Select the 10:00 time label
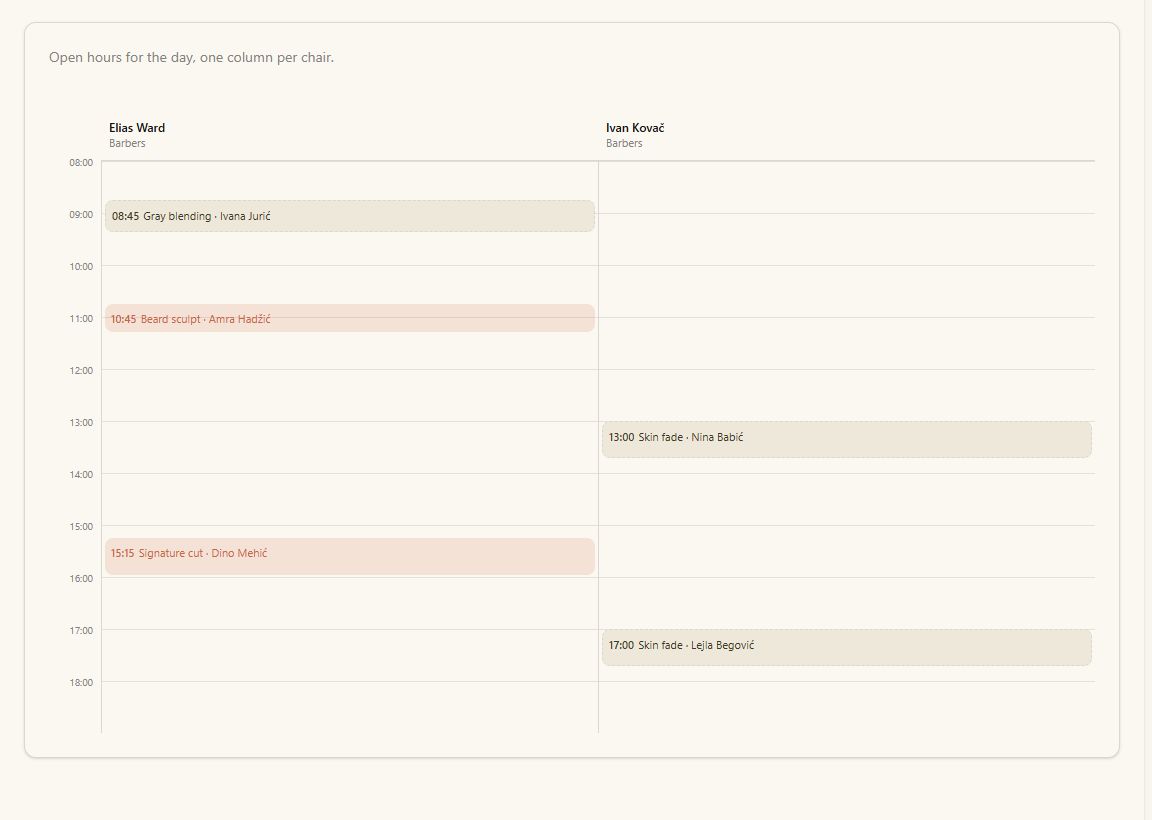Image resolution: width=1152 pixels, height=820 pixels. [x=82, y=267]
